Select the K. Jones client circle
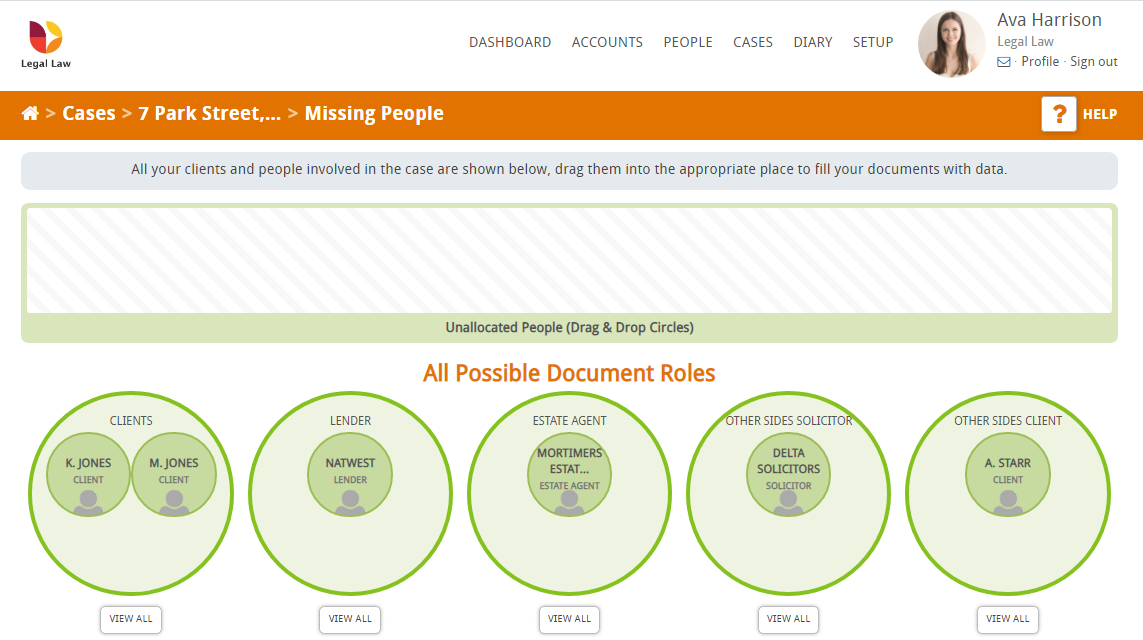The image size is (1143, 640). (87, 474)
